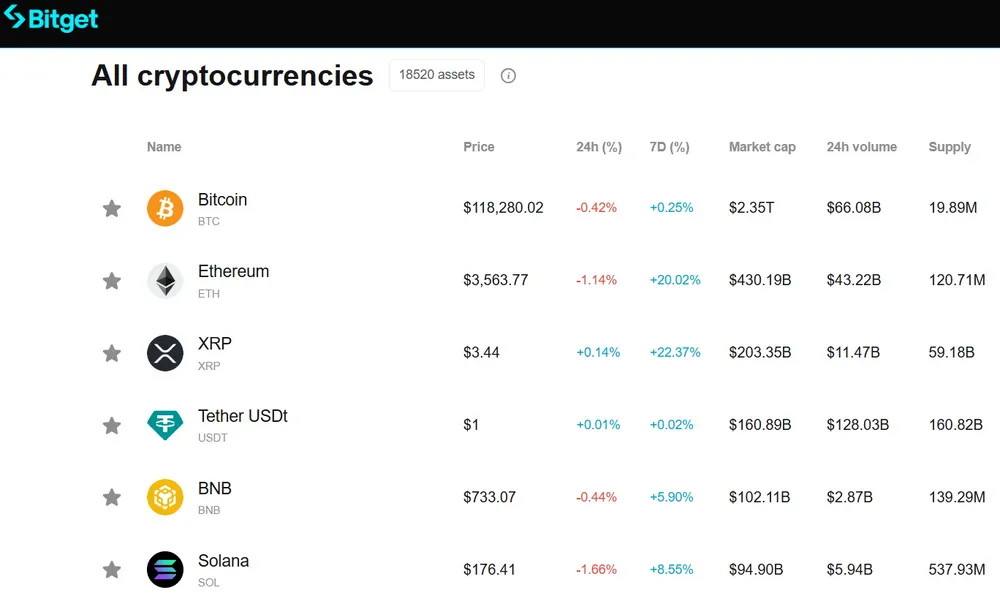
Task: Sort by the Supply column header
Action: tap(950, 147)
